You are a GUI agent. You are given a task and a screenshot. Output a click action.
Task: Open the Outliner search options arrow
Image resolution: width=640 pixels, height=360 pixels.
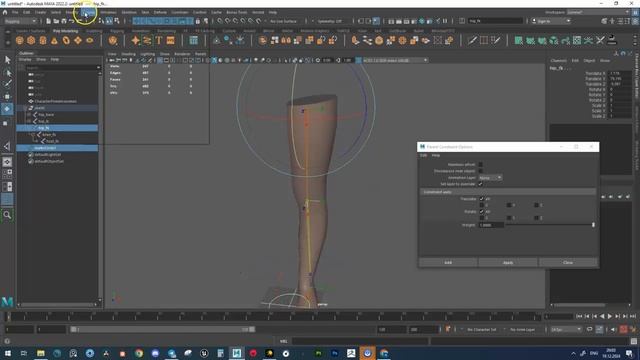tap(98, 67)
